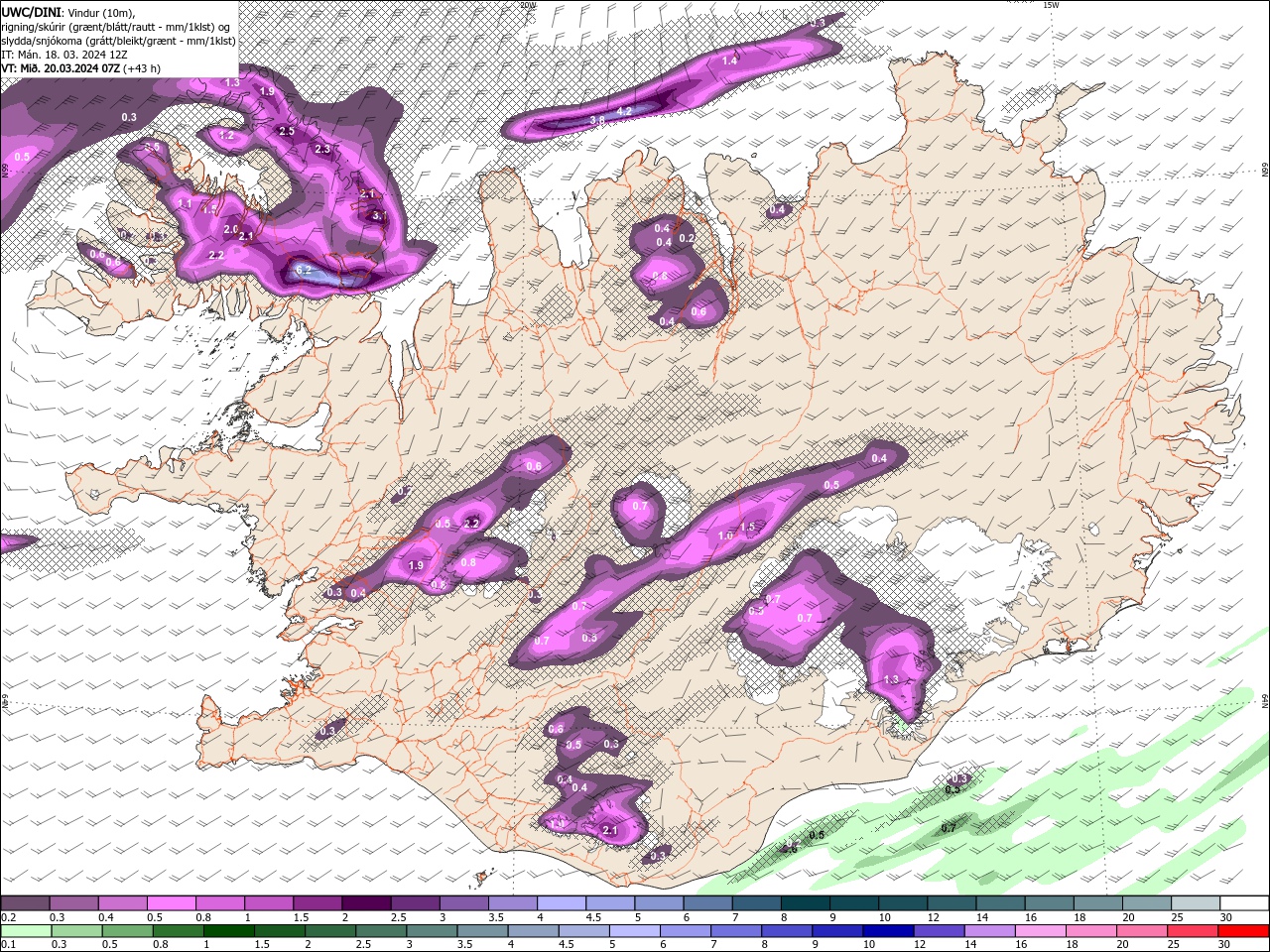Click the 1.1 snowfall value

pos(185,204)
